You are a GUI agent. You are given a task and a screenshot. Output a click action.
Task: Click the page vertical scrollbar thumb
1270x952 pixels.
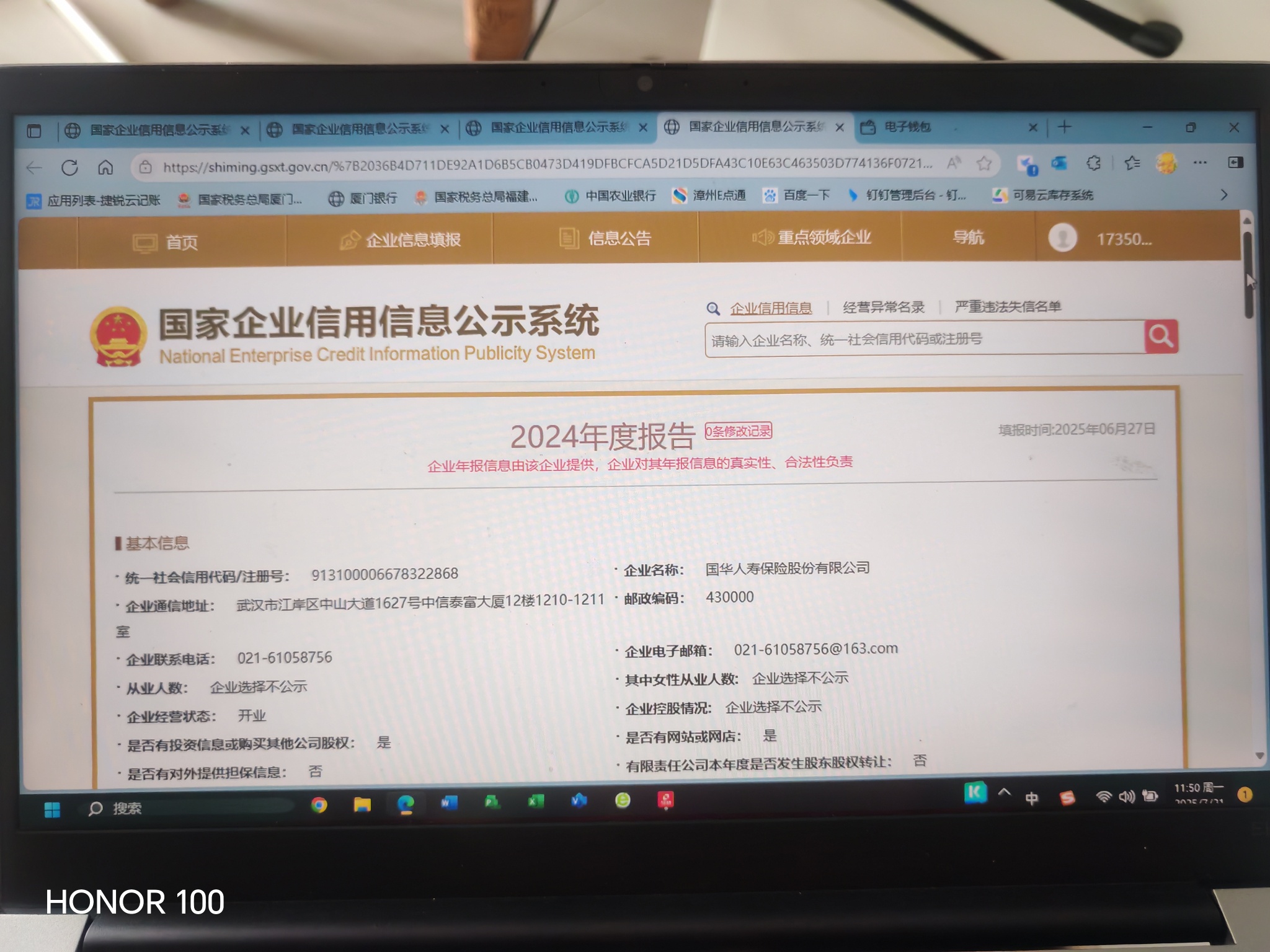tap(1248, 275)
